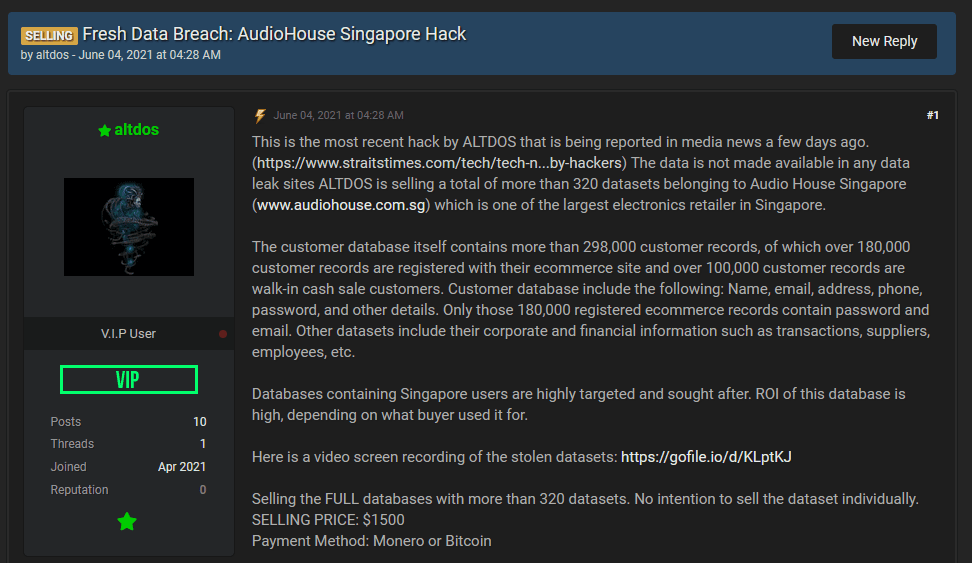Image resolution: width=972 pixels, height=563 pixels.
Task: View Posts count value 10
Action: (x=200, y=422)
